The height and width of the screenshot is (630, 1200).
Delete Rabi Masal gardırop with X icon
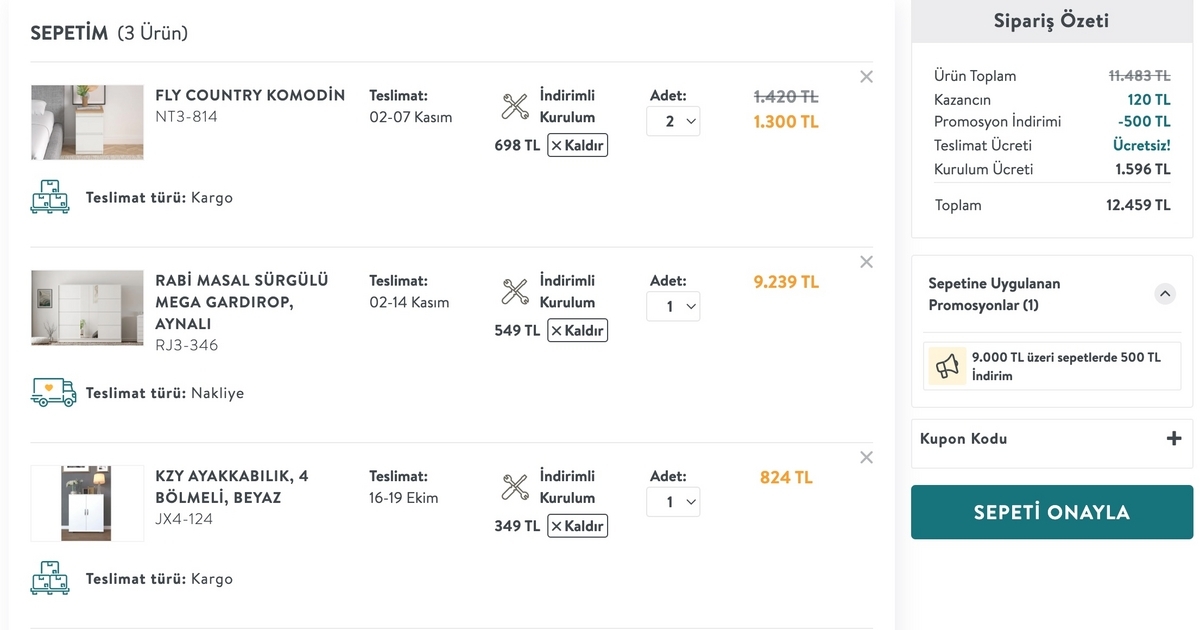866,262
